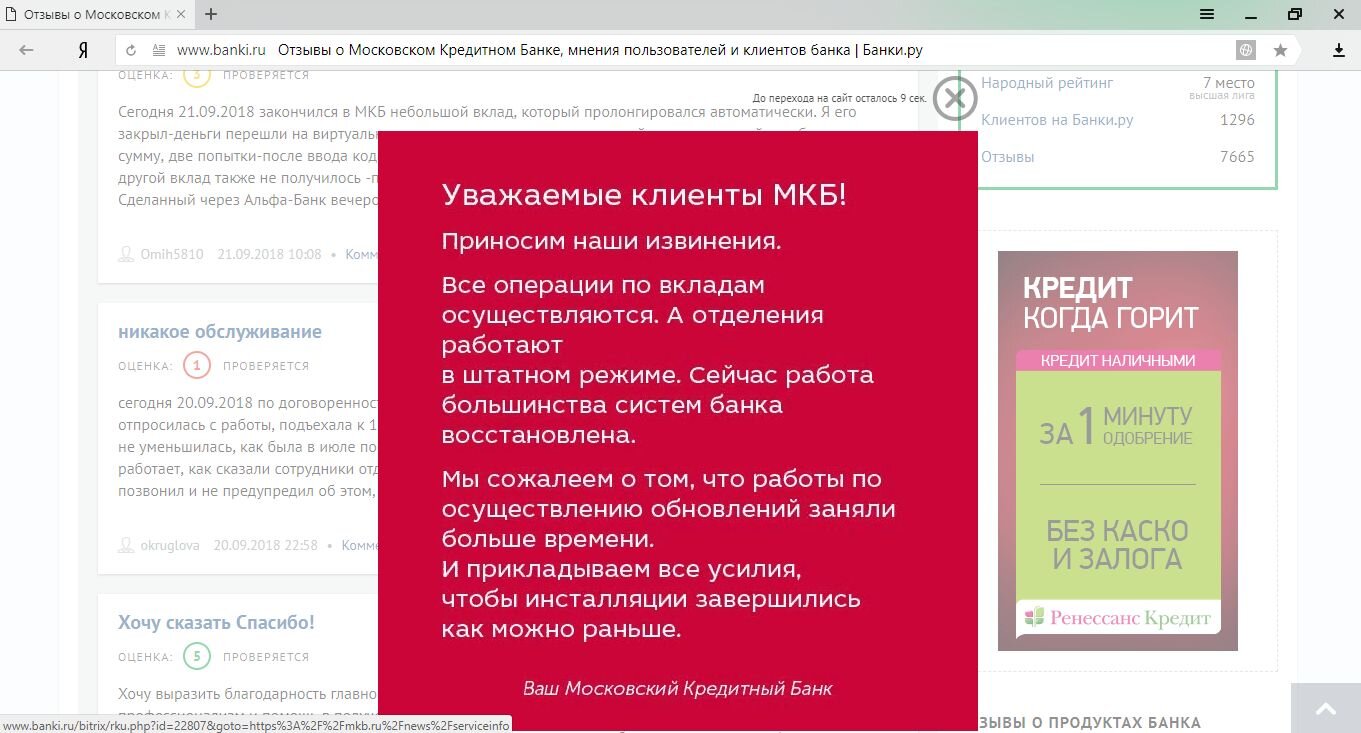Bookmark page with star icon

pyautogui.click(x=1280, y=50)
